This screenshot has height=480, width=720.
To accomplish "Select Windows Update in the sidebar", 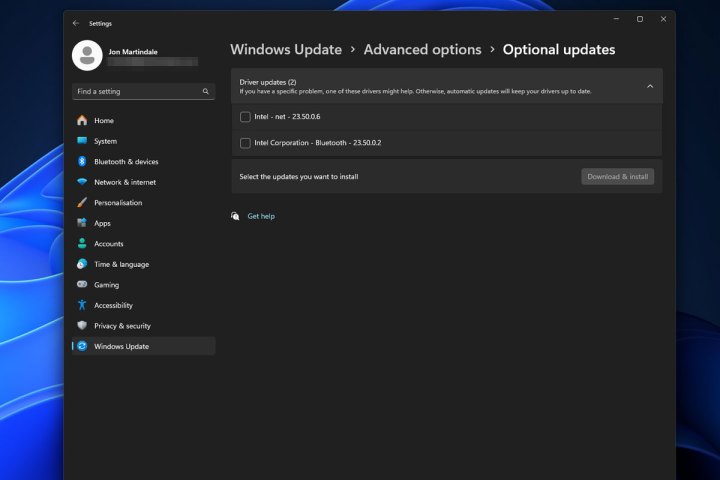I will pyautogui.click(x=143, y=346).
